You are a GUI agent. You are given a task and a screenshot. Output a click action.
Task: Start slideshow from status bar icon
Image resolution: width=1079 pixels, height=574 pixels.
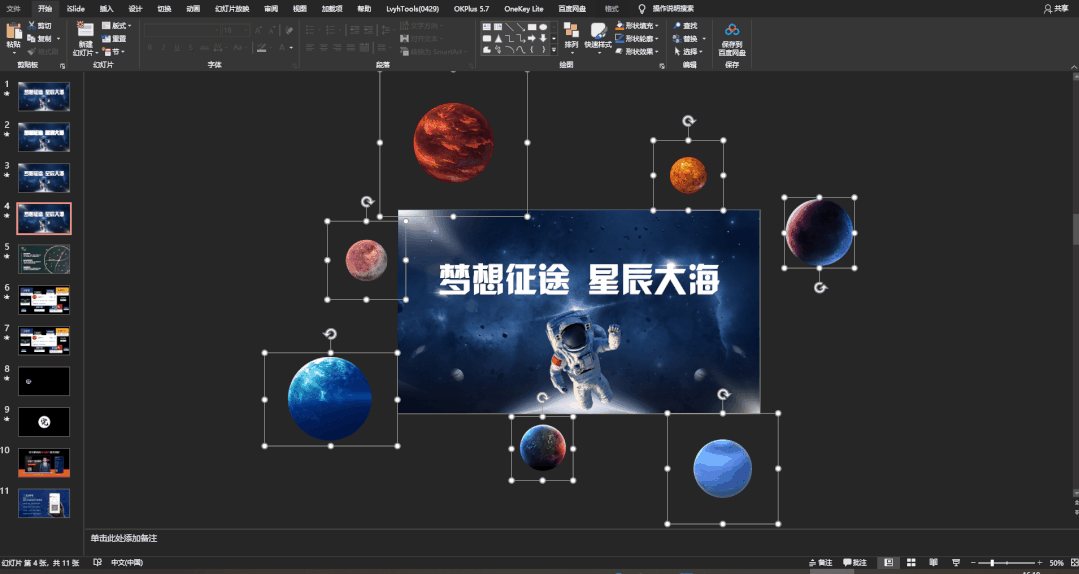pos(957,563)
